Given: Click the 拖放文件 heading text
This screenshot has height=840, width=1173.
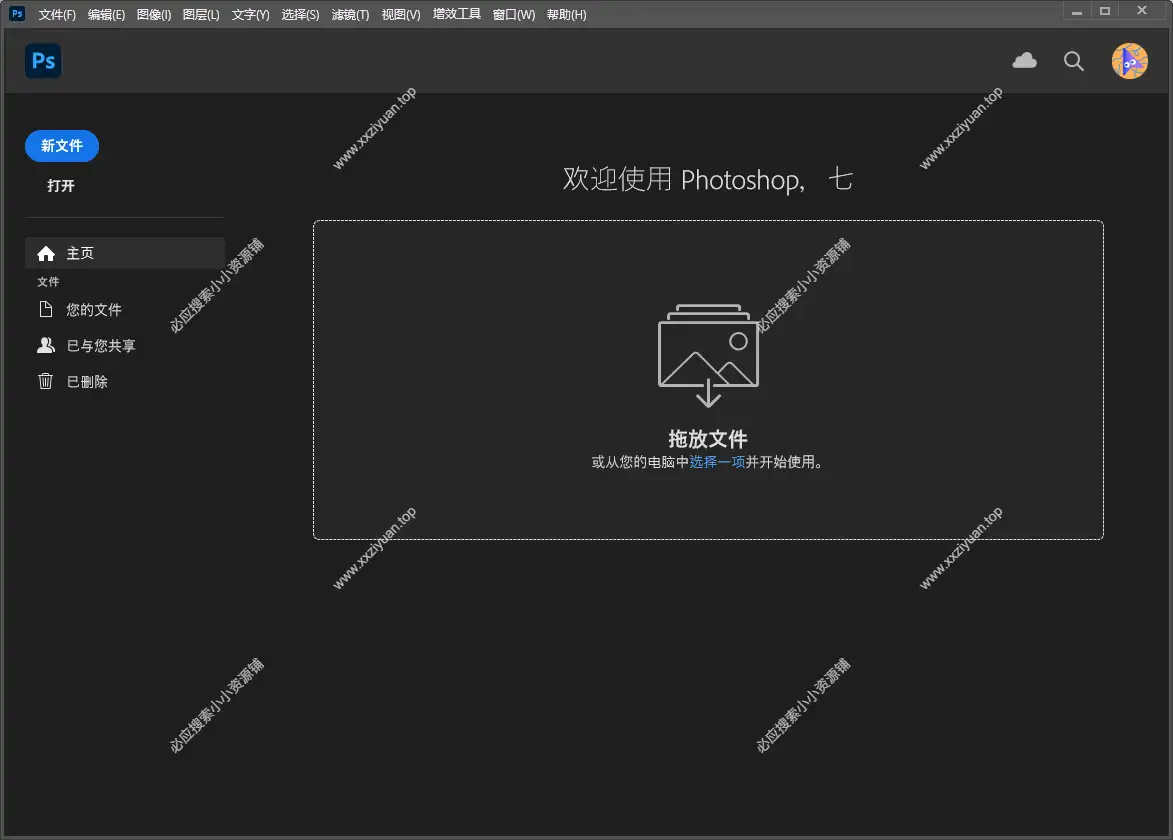Looking at the screenshot, I should point(708,438).
